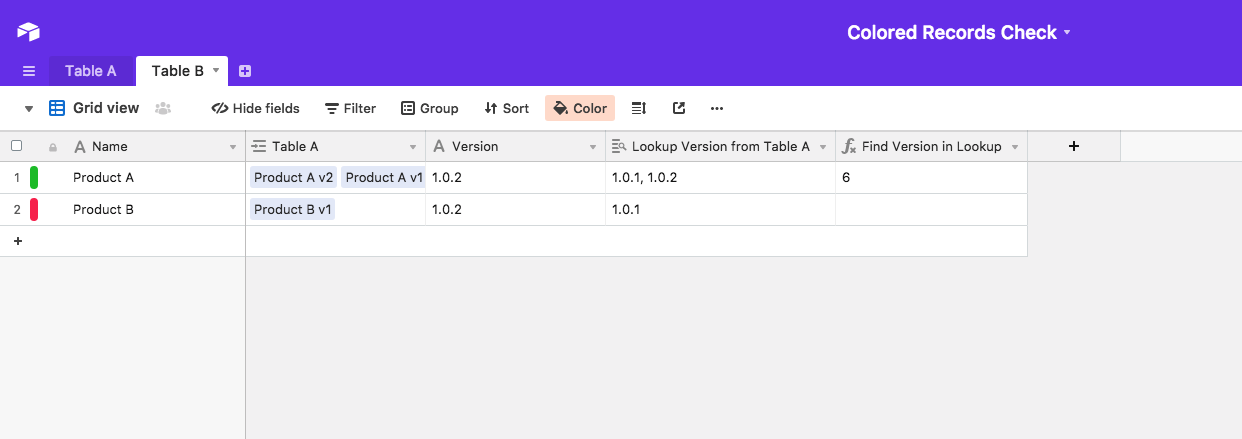
Task: Toggle the select all records checkbox
Action: coord(16,146)
